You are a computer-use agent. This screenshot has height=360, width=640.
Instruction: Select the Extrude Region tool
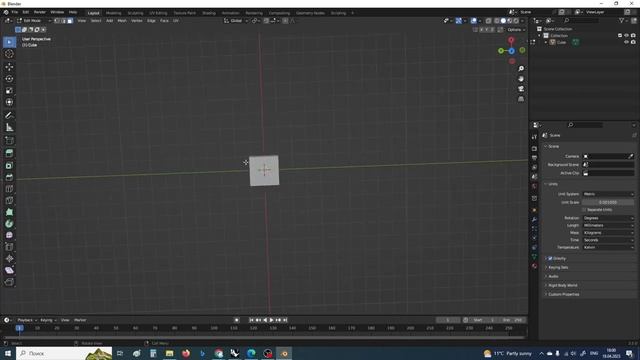point(9,153)
